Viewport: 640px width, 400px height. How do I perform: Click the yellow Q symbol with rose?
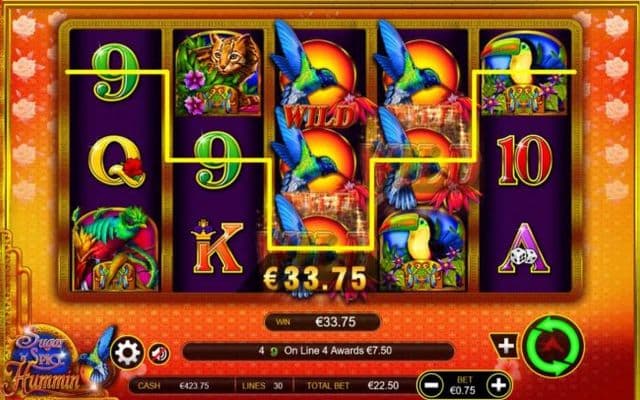click(116, 161)
